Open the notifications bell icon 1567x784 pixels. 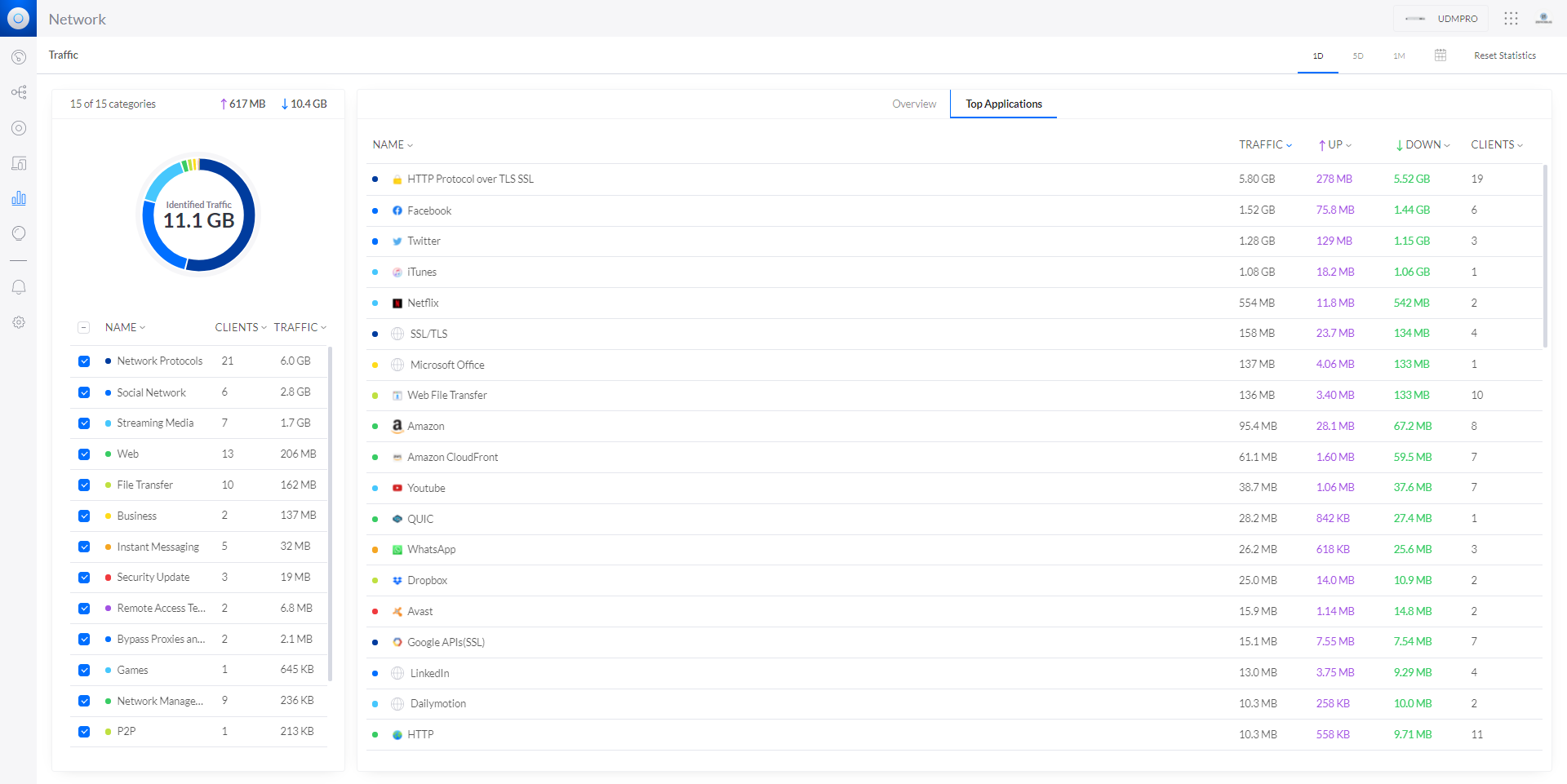click(x=19, y=287)
